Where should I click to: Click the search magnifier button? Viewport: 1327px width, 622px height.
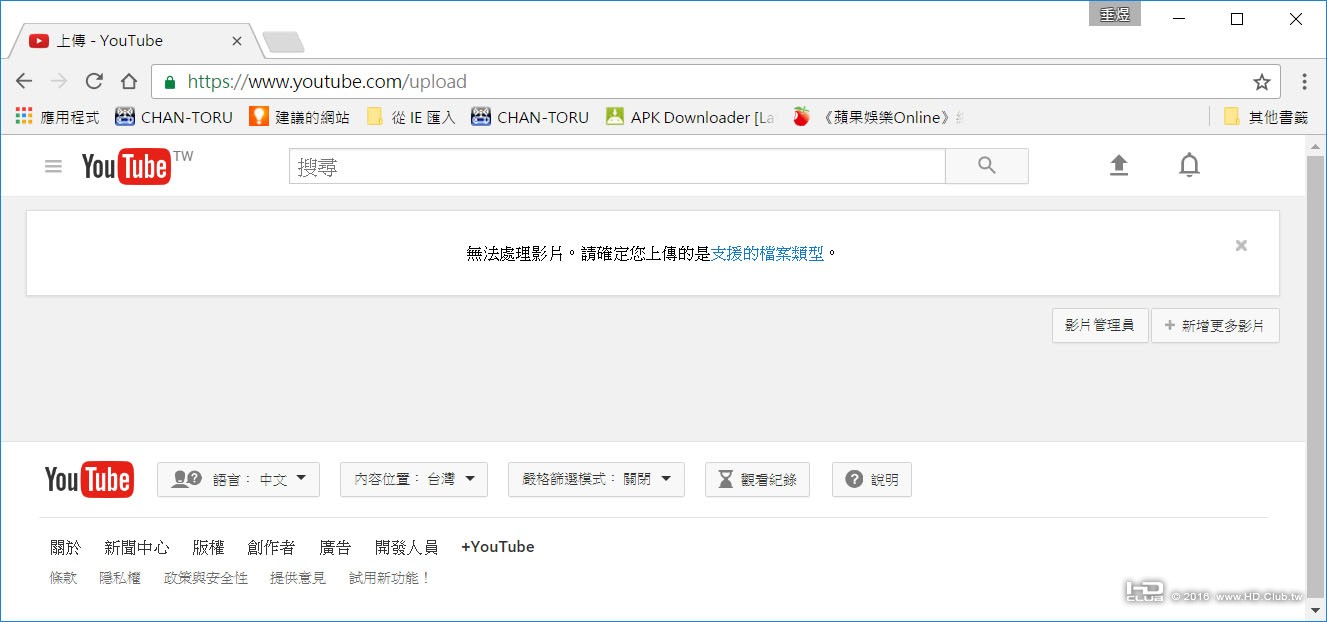987,166
